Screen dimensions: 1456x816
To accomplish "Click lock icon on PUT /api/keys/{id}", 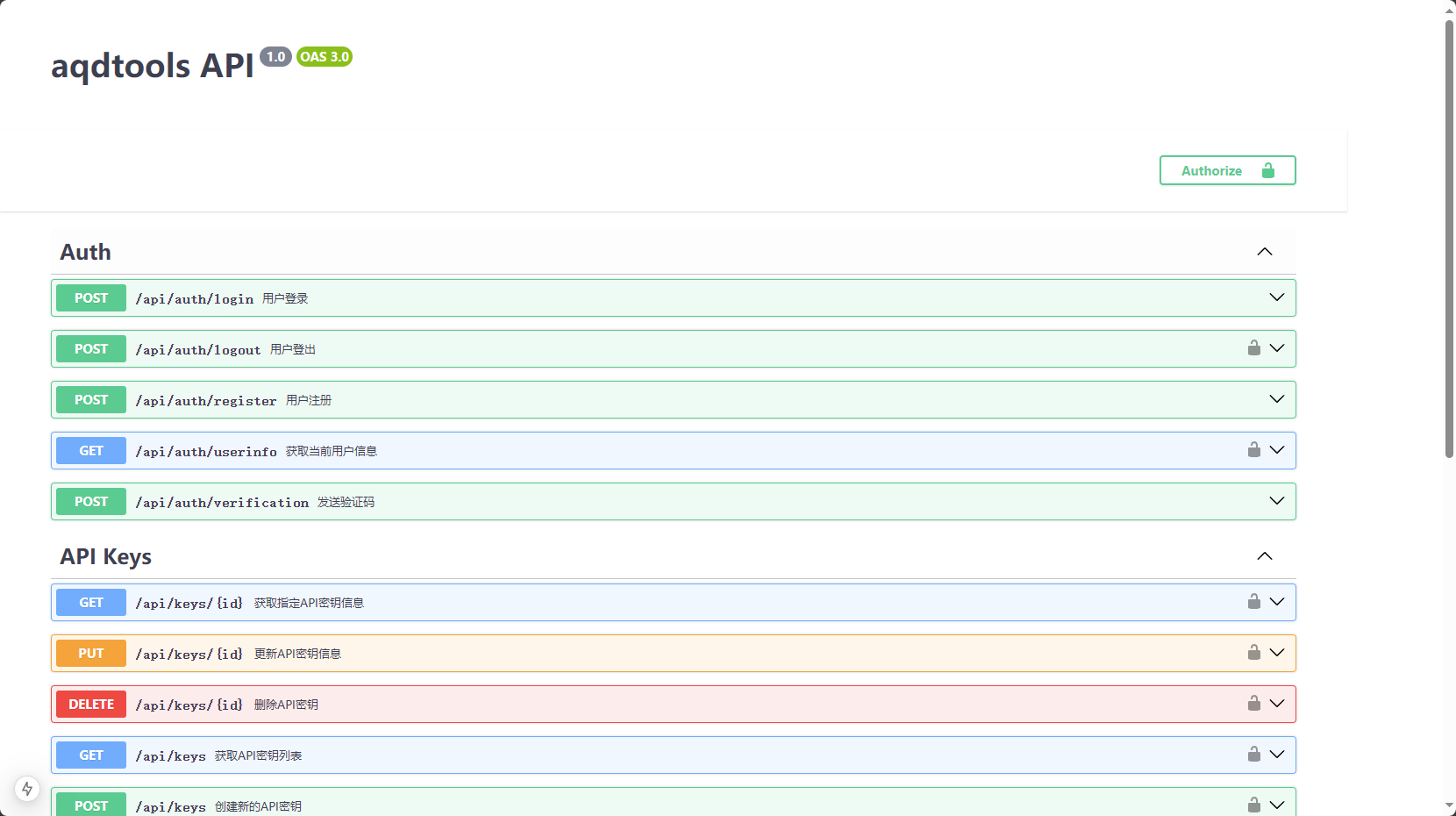I will [x=1253, y=653].
